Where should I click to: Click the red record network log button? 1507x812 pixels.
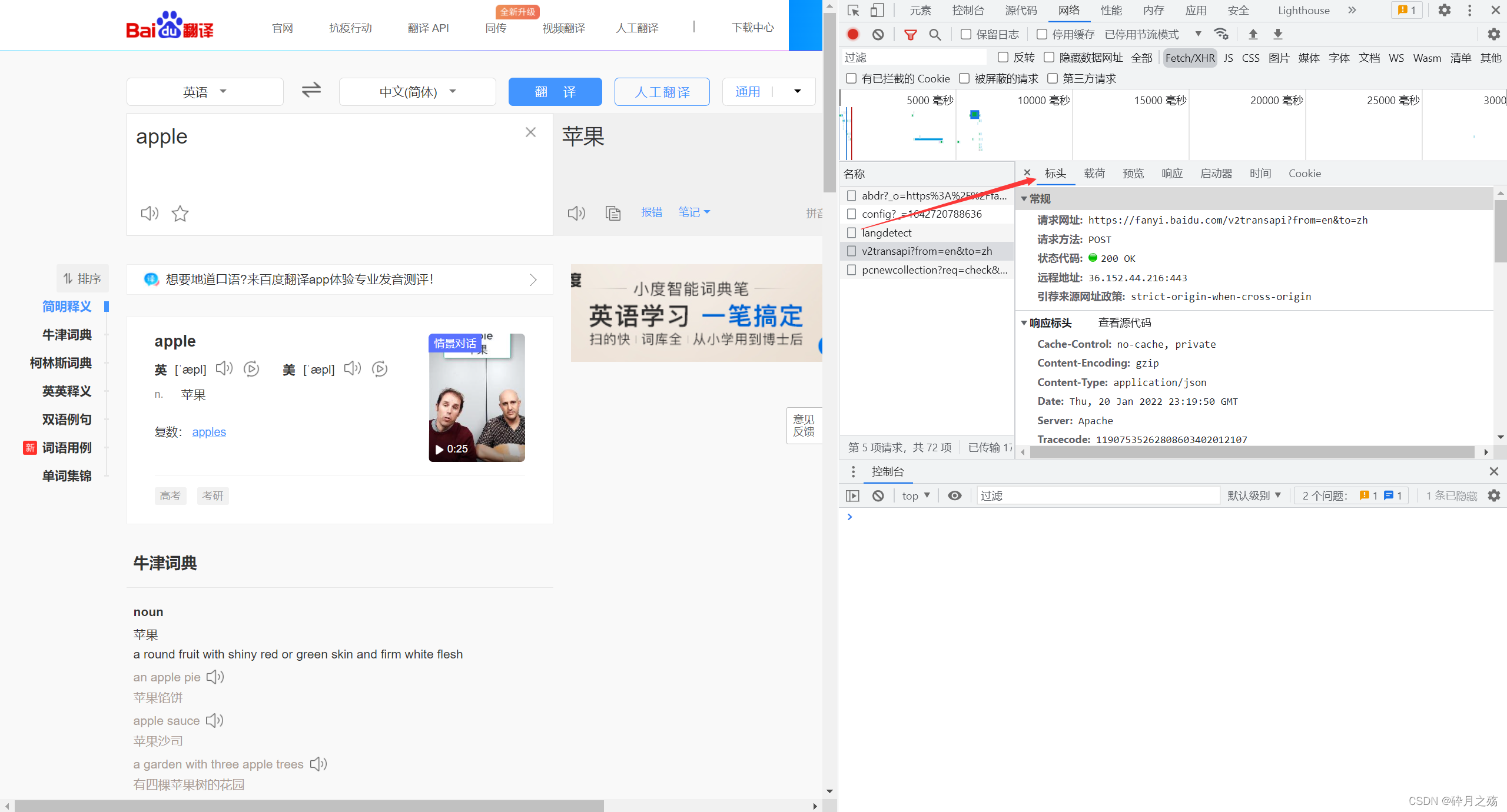click(853, 34)
